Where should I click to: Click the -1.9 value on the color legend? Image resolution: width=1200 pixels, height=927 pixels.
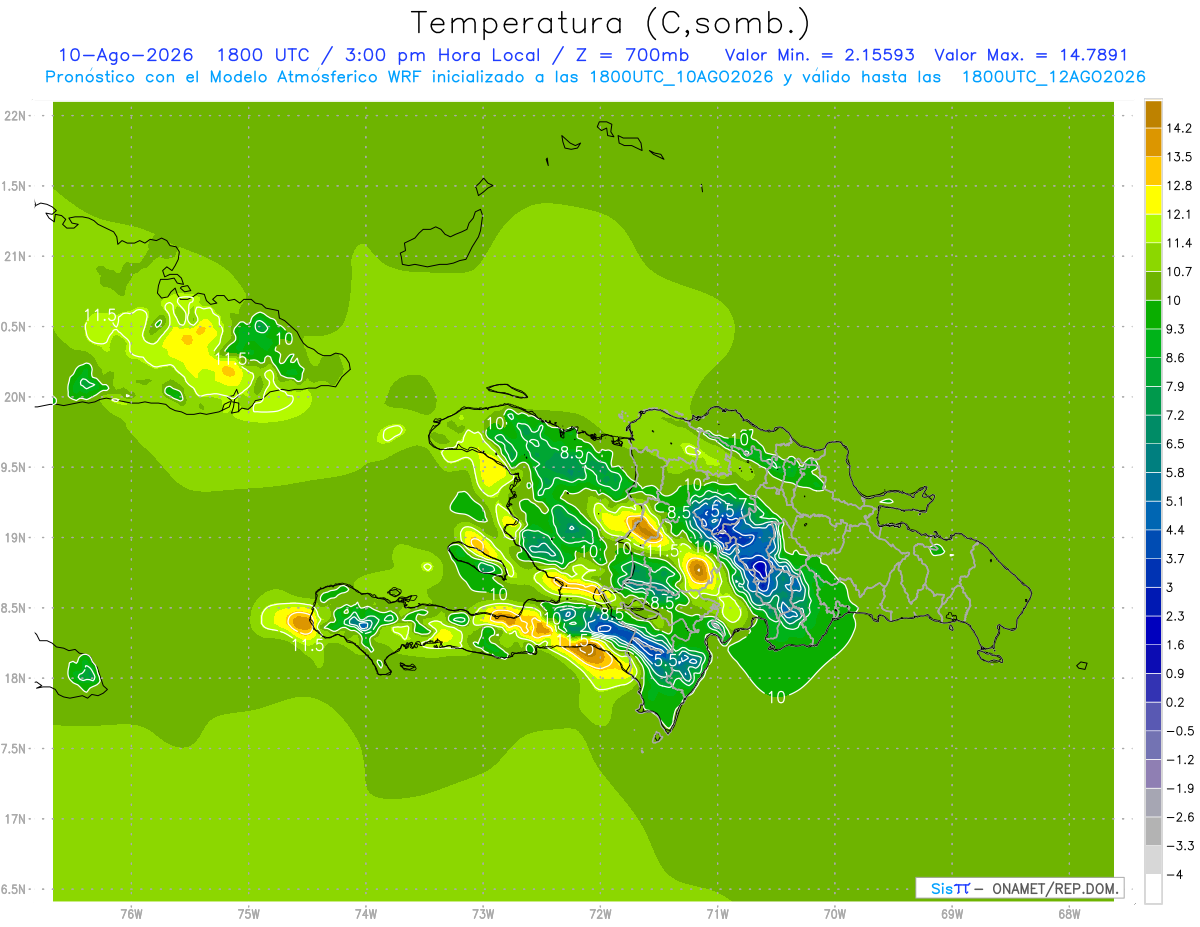(1179, 788)
